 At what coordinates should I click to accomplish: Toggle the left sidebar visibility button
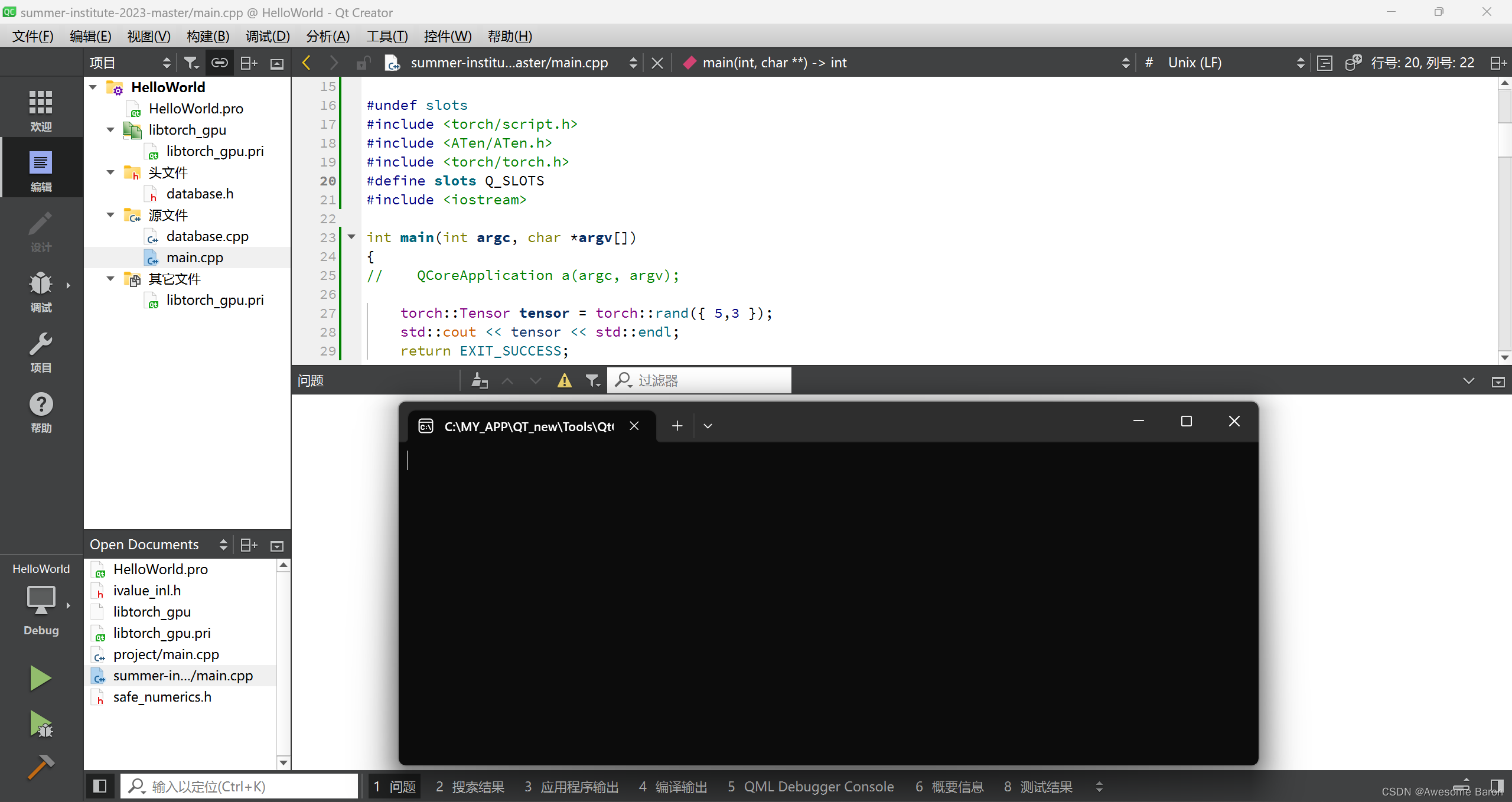pyautogui.click(x=99, y=786)
